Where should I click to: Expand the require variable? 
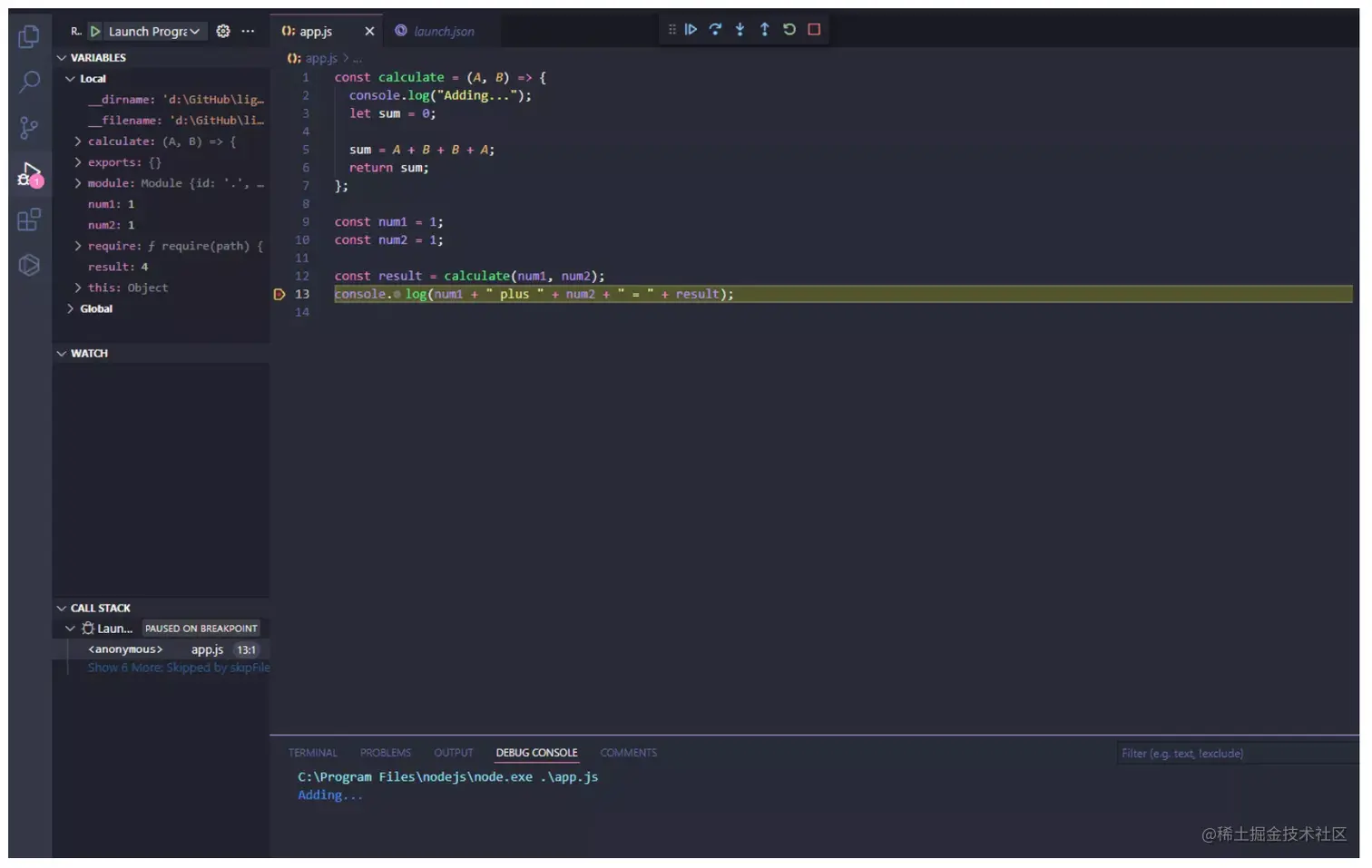78,246
